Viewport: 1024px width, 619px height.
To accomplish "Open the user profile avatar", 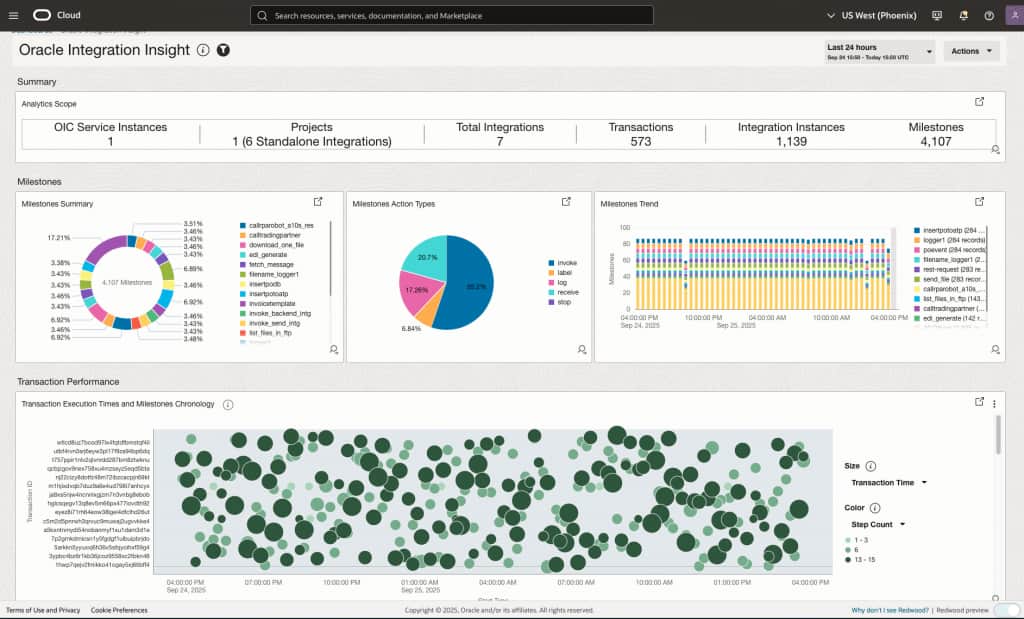I will coord(1014,15).
